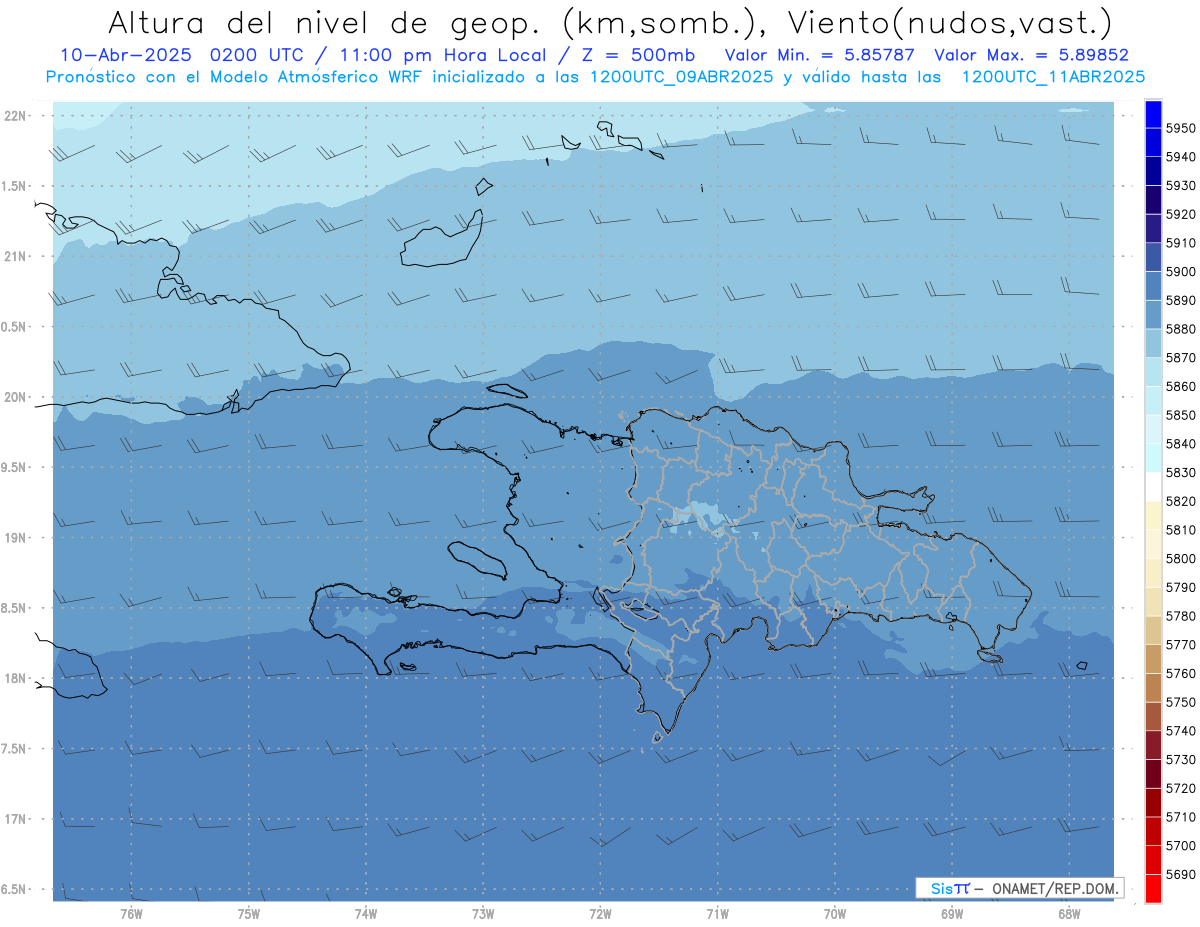The image size is (1200, 927).
Task: Click the 22N latitude label
Action: (15, 115)
